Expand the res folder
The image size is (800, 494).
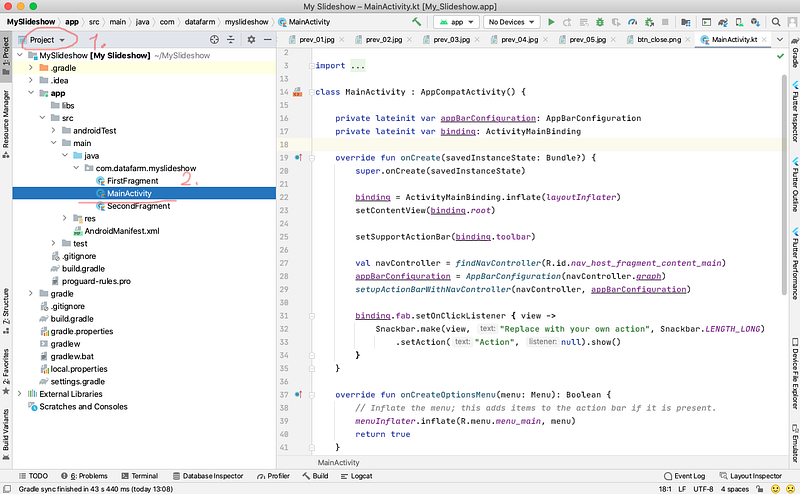click(x=64, y=218)
